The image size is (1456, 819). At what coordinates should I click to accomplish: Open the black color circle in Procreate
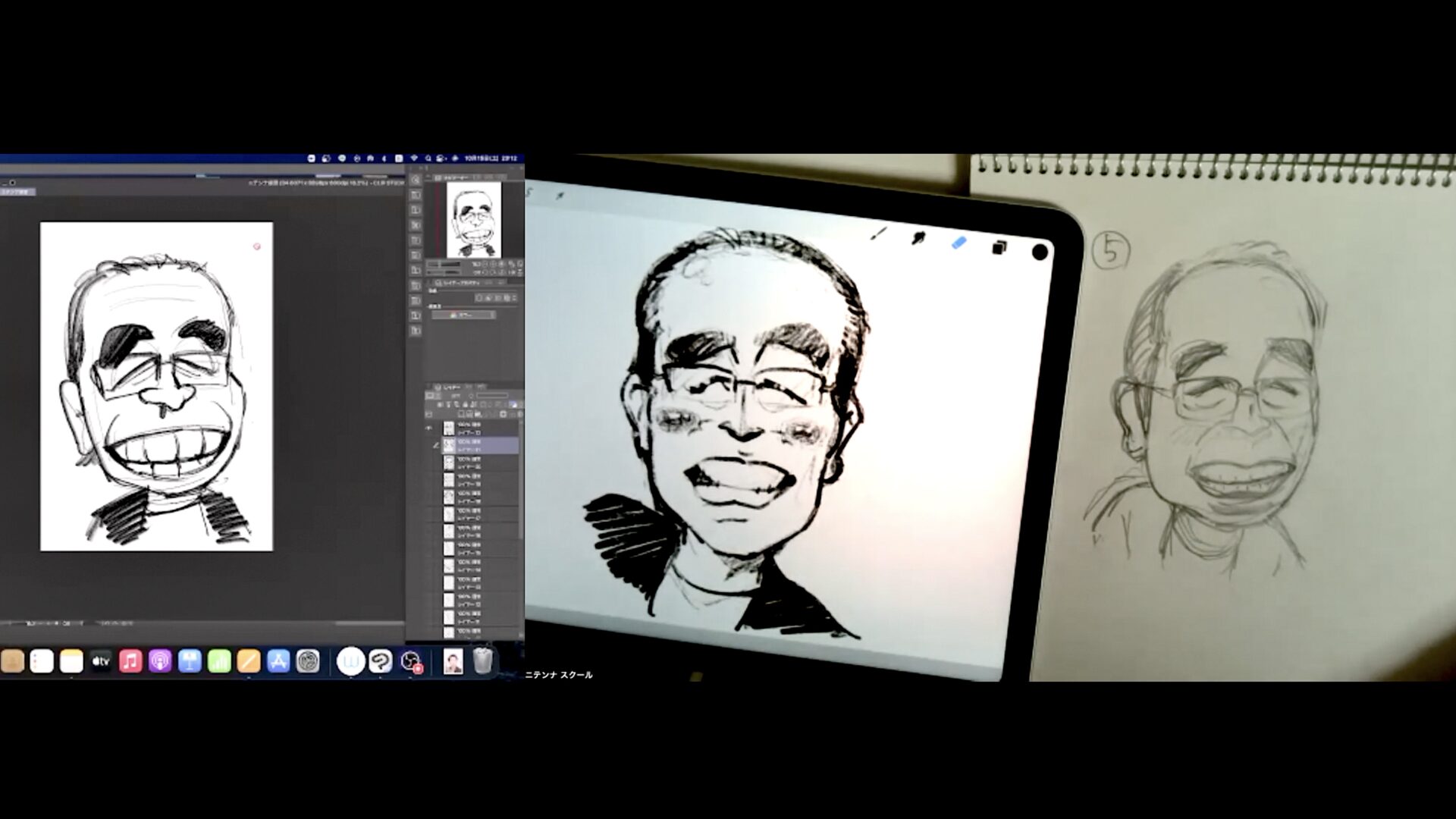1040,252
